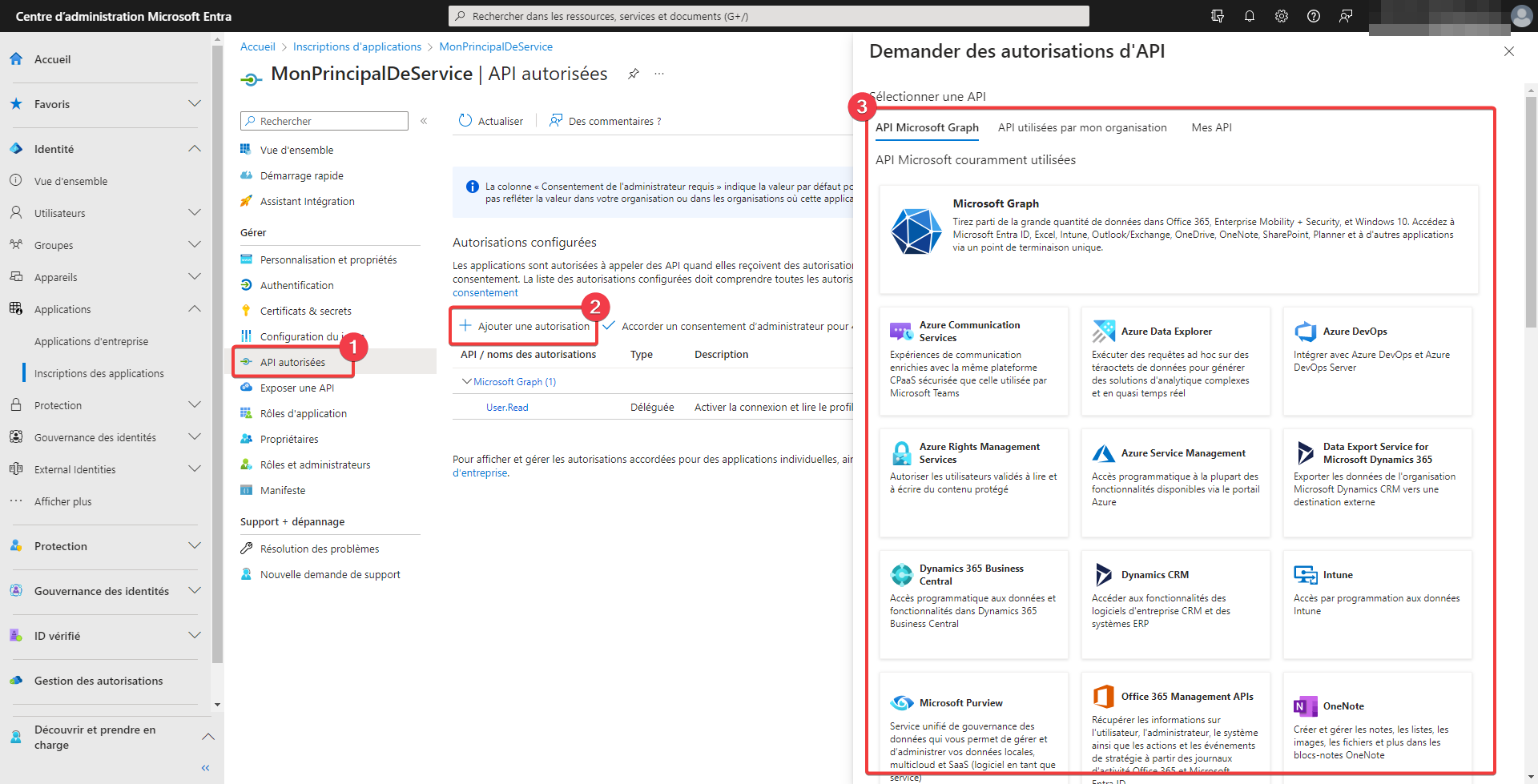Click the info icon in the banner
Viewport: 1538px width, 784px height.
473,187
